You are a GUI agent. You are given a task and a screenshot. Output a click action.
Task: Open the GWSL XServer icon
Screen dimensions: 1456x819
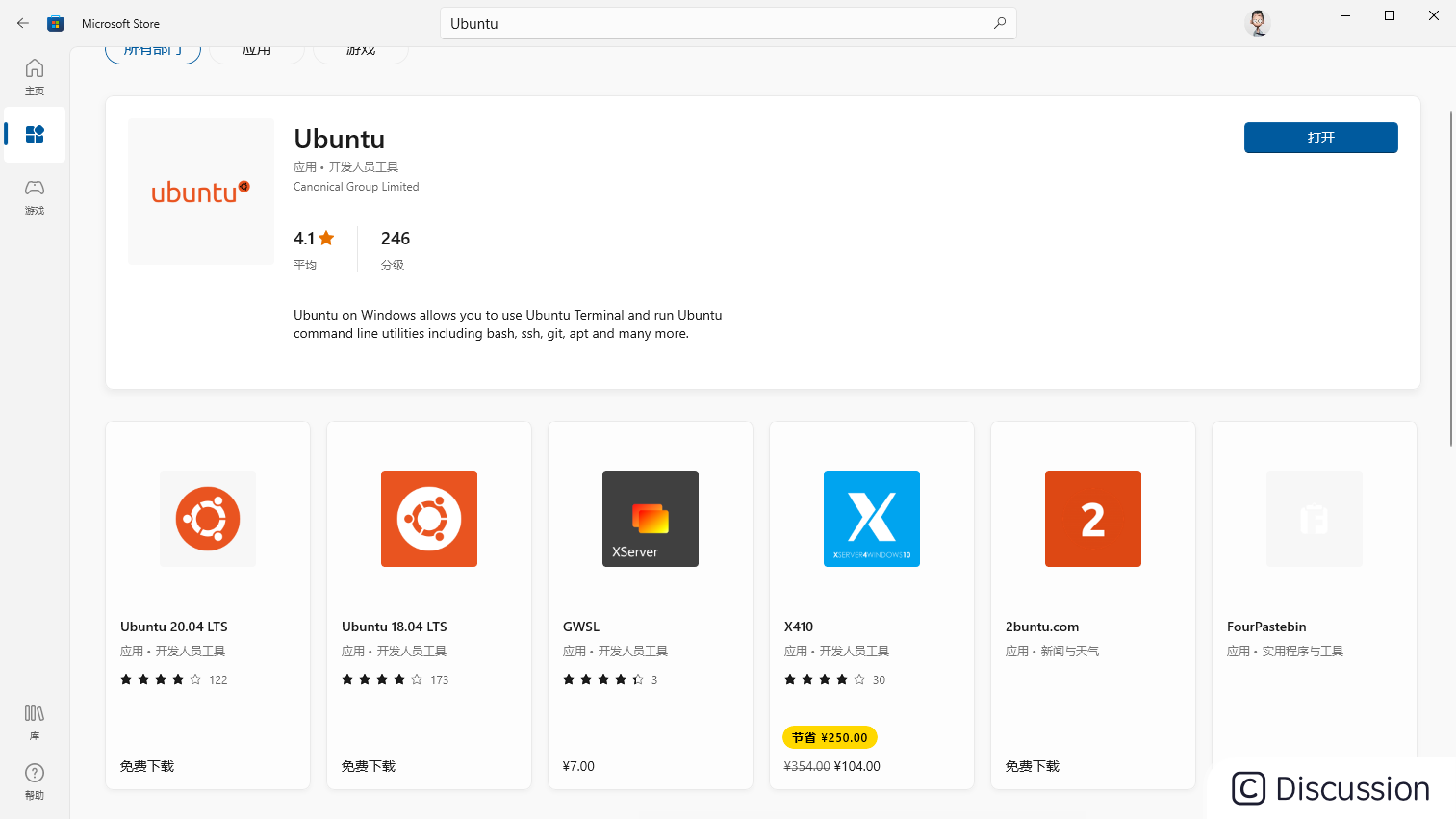(x=651, y=519)
